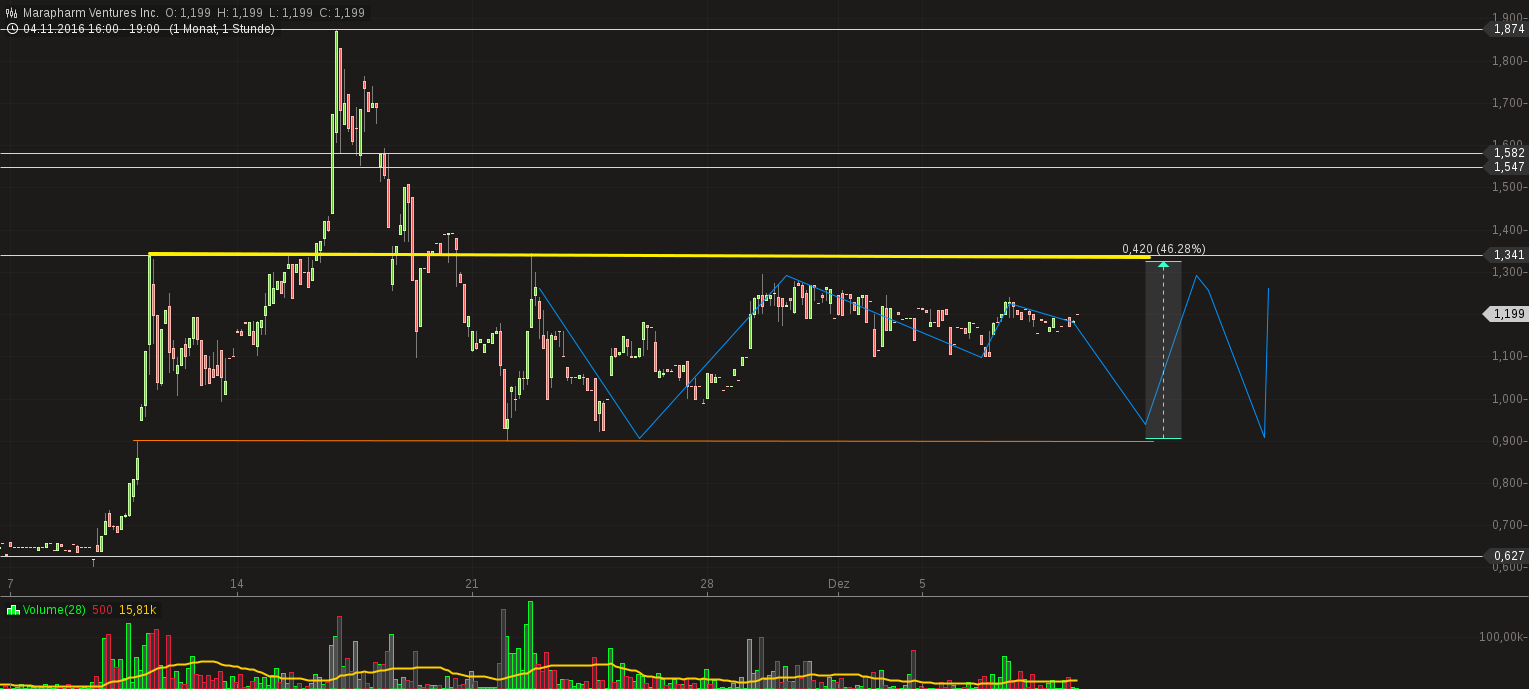The width and height of the screenshot is (1529, 689).
Task: Click the highlighted measurement region on the chart
Action: [1163, 350]
